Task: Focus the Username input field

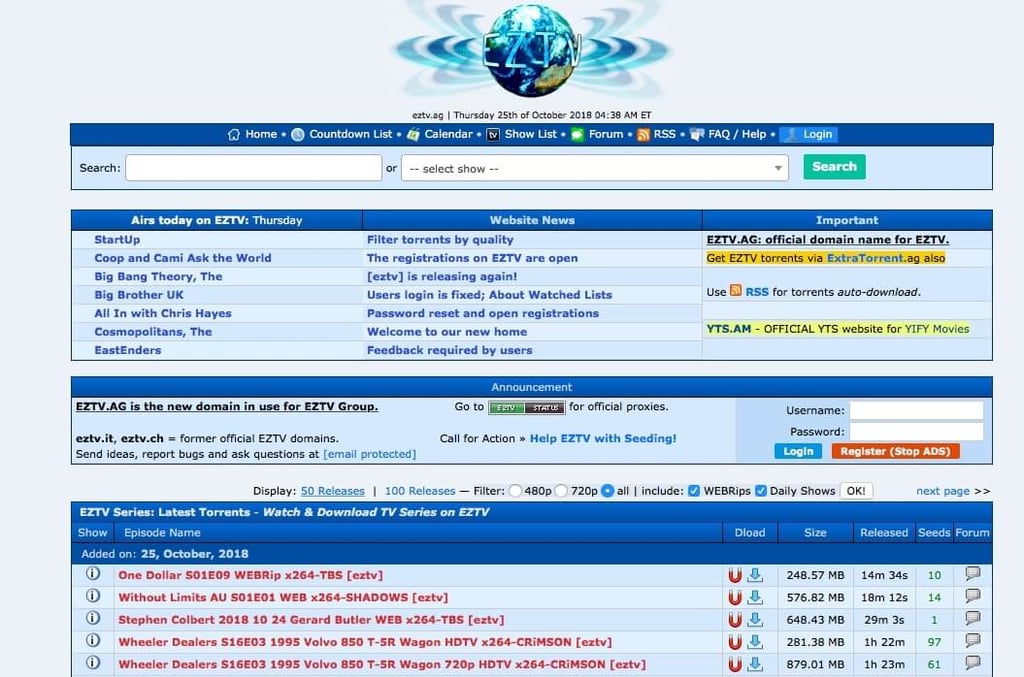Action: [x=916, y=410]
